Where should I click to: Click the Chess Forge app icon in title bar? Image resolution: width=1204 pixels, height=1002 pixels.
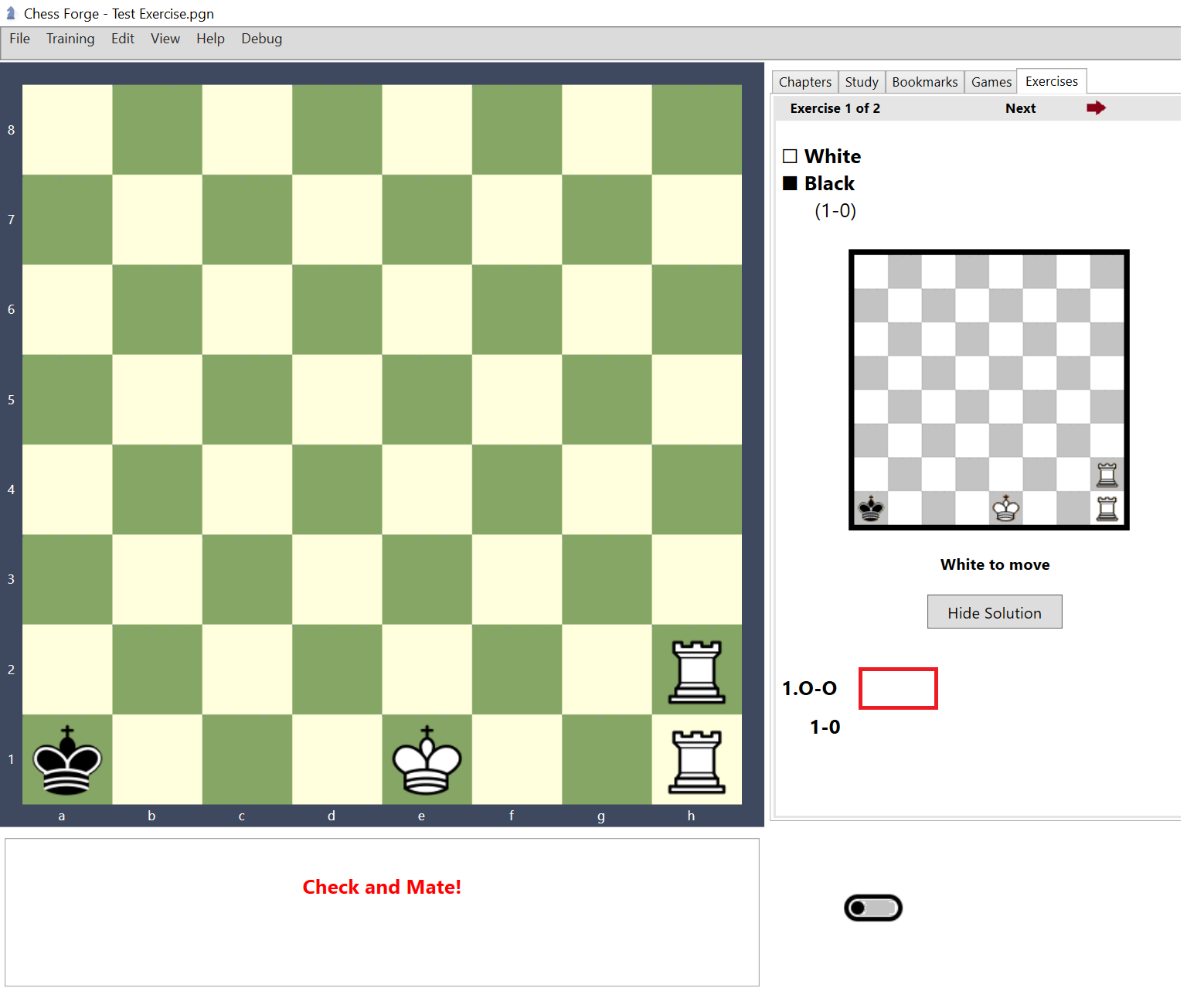[x=11, y=13]
